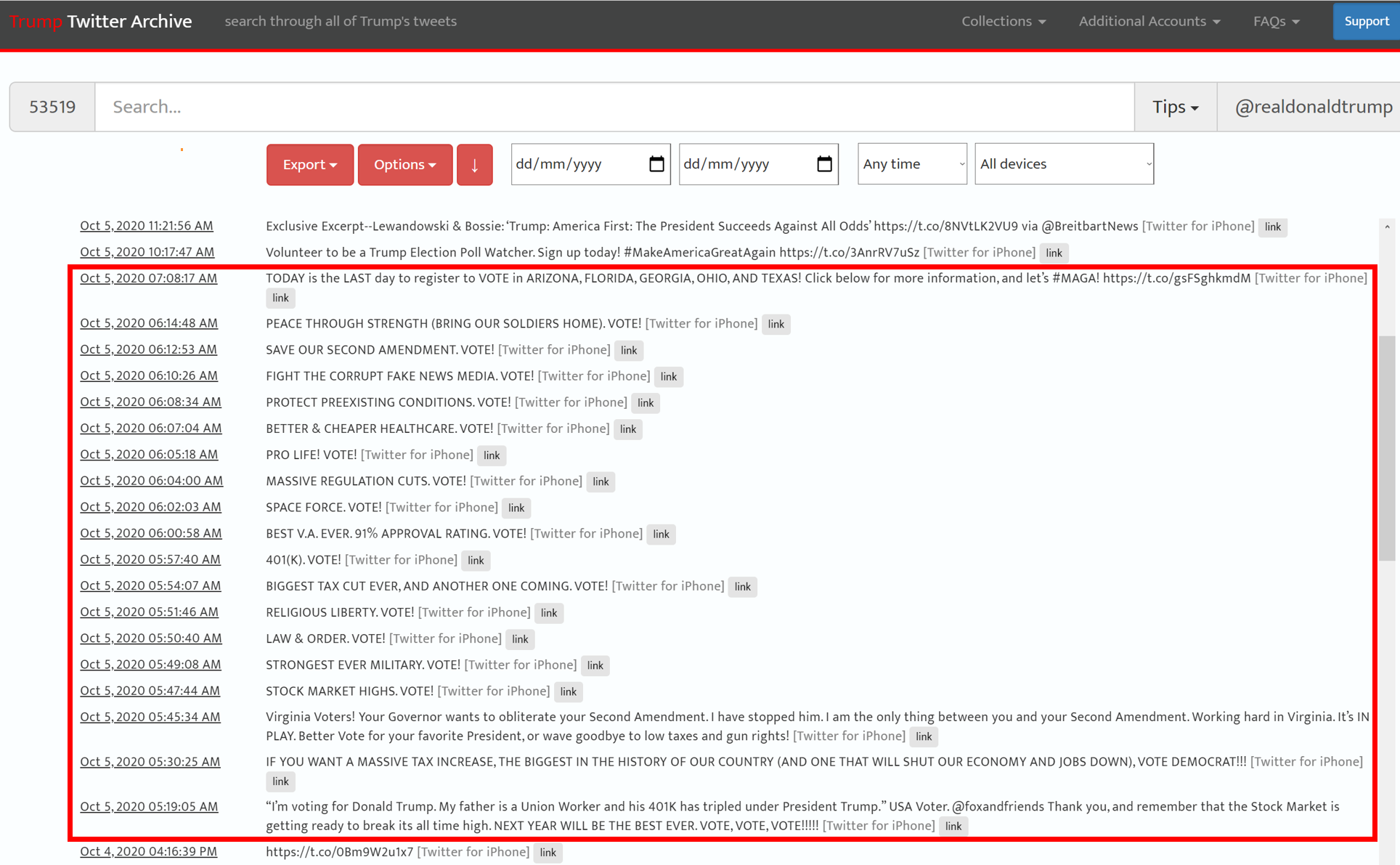Open tweet dated Oct 5, 2020 05:45:34 AM

(150, 717)
